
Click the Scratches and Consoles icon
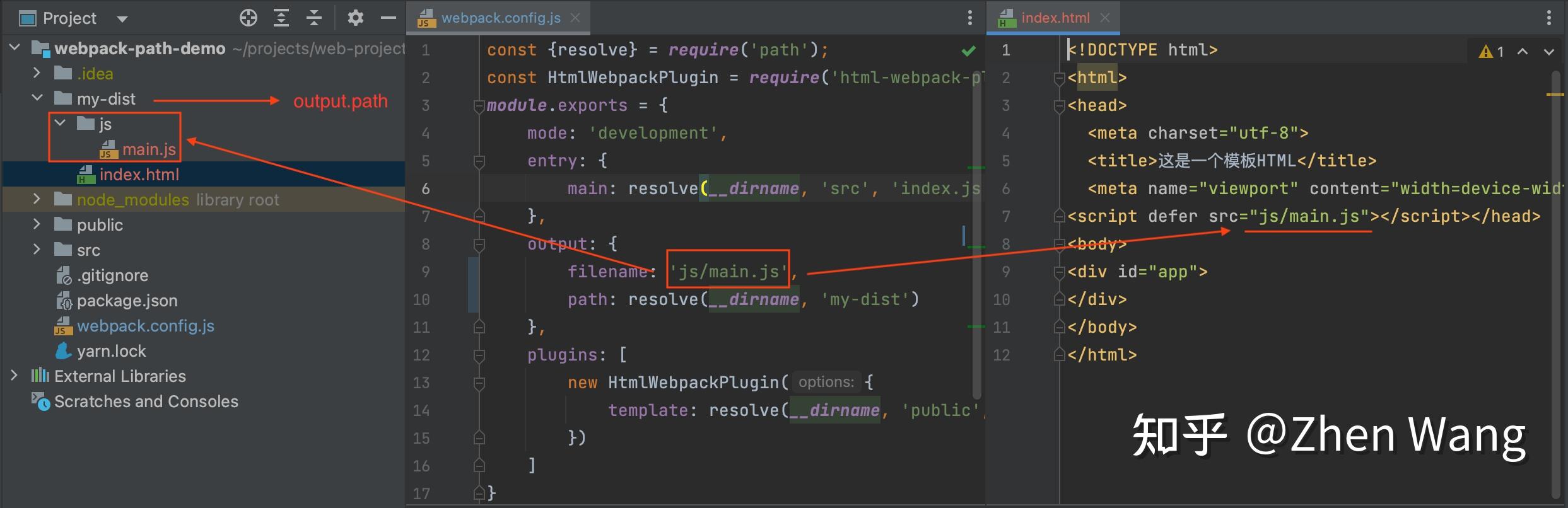coord(40,401)
